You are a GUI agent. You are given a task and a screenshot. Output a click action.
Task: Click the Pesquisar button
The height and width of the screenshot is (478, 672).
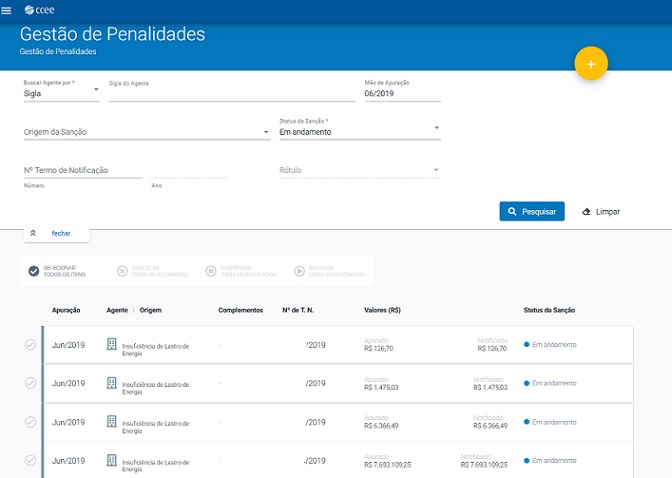click(x=532, y=212)
